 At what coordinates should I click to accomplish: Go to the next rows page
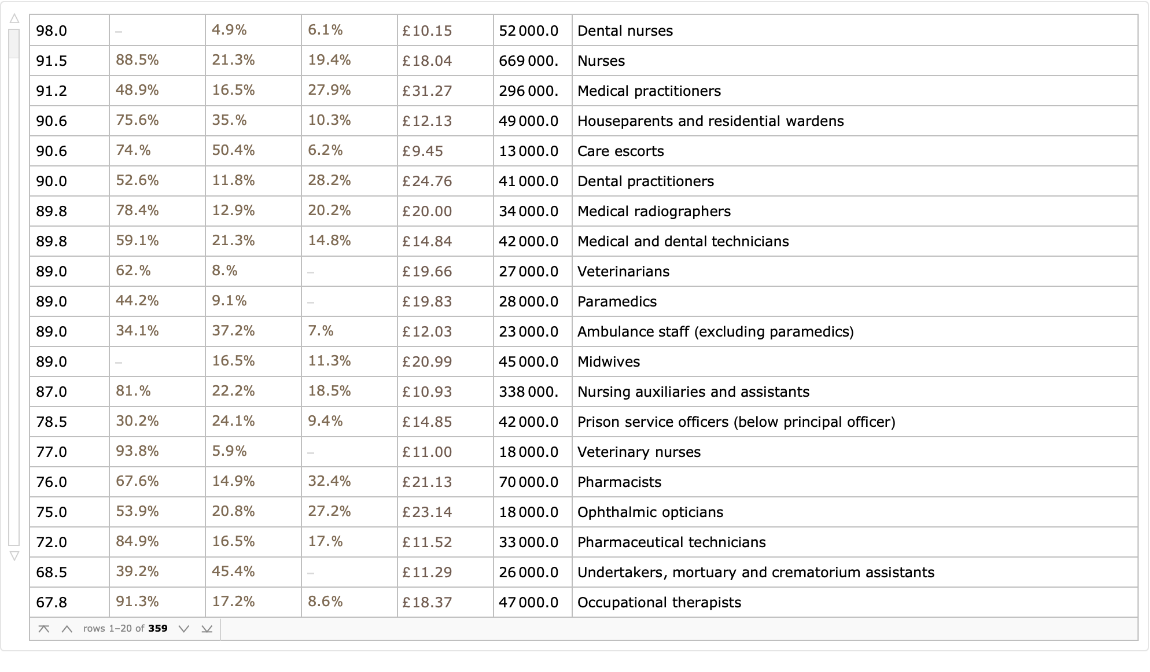[x=184, y=629]
